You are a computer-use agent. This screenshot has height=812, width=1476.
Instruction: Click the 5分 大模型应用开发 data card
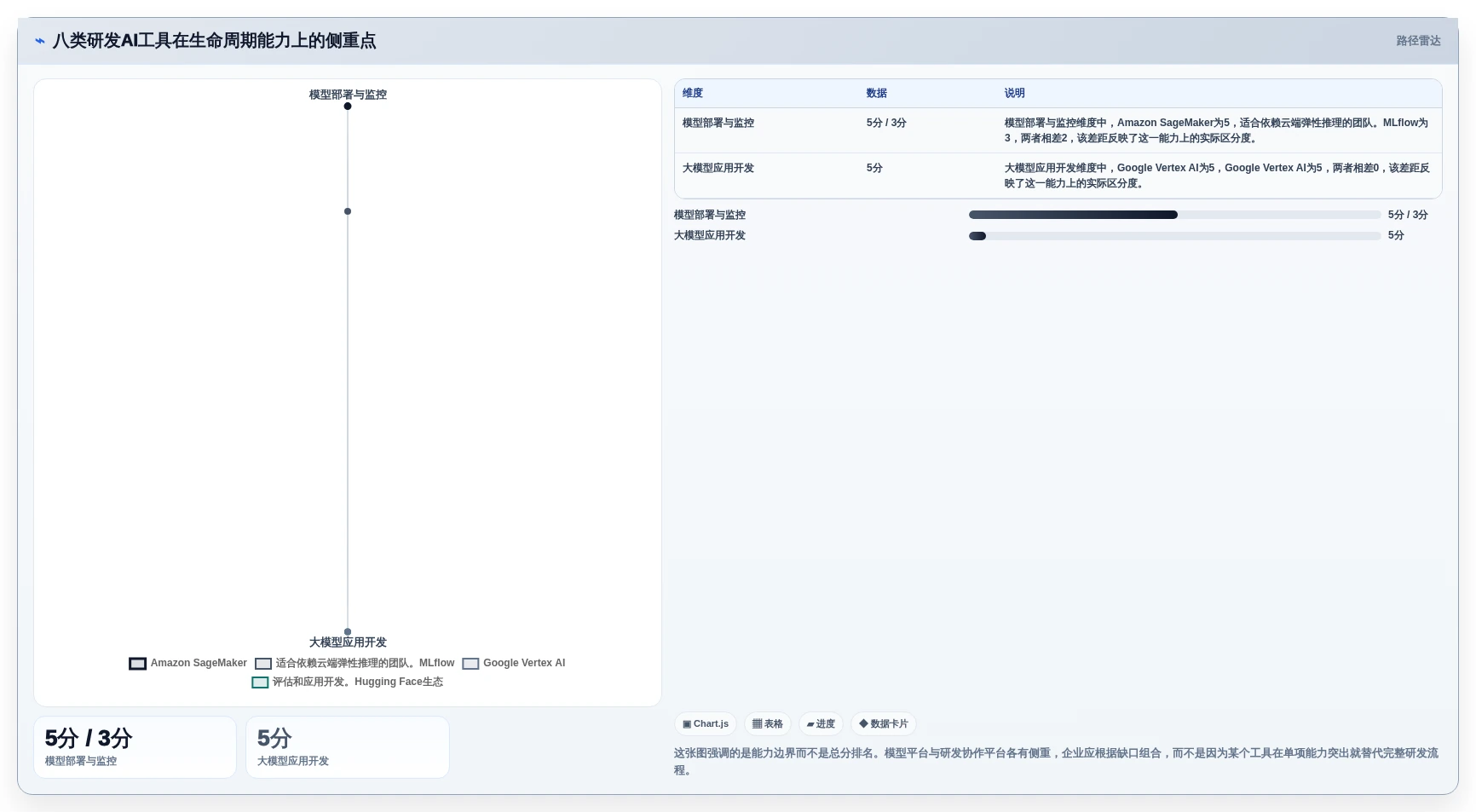click(348, 747)
